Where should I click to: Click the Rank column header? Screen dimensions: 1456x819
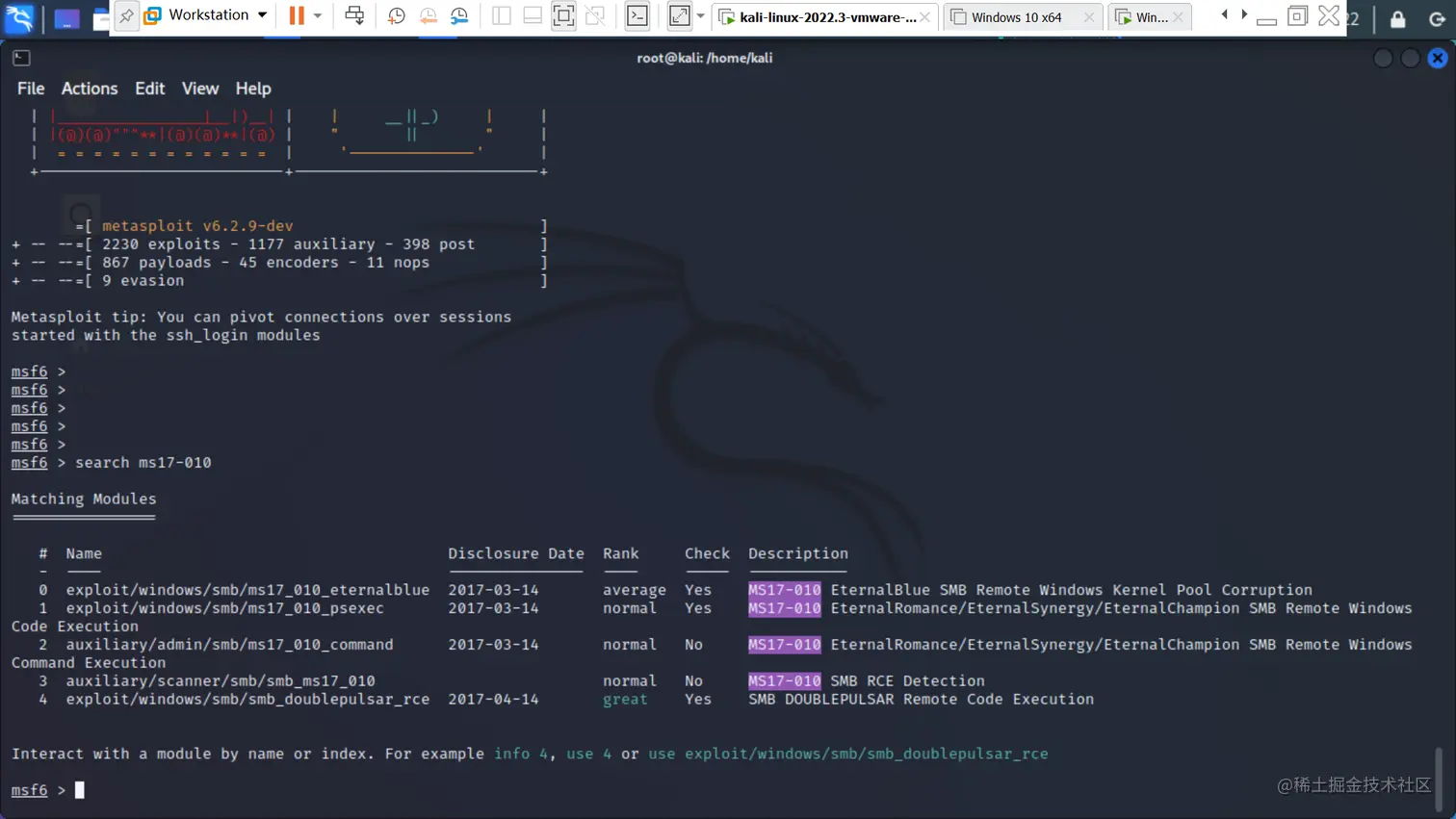tap(621, 554)
